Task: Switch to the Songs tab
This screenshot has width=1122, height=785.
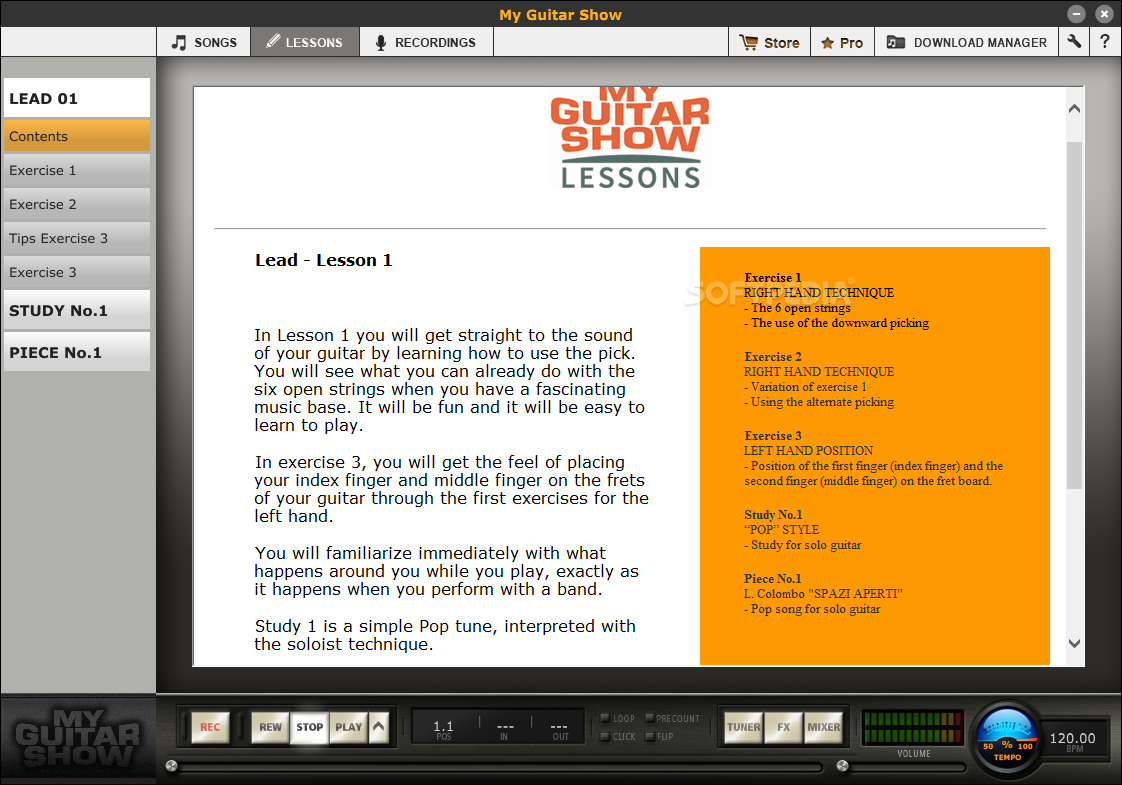Action: point(204,42)
